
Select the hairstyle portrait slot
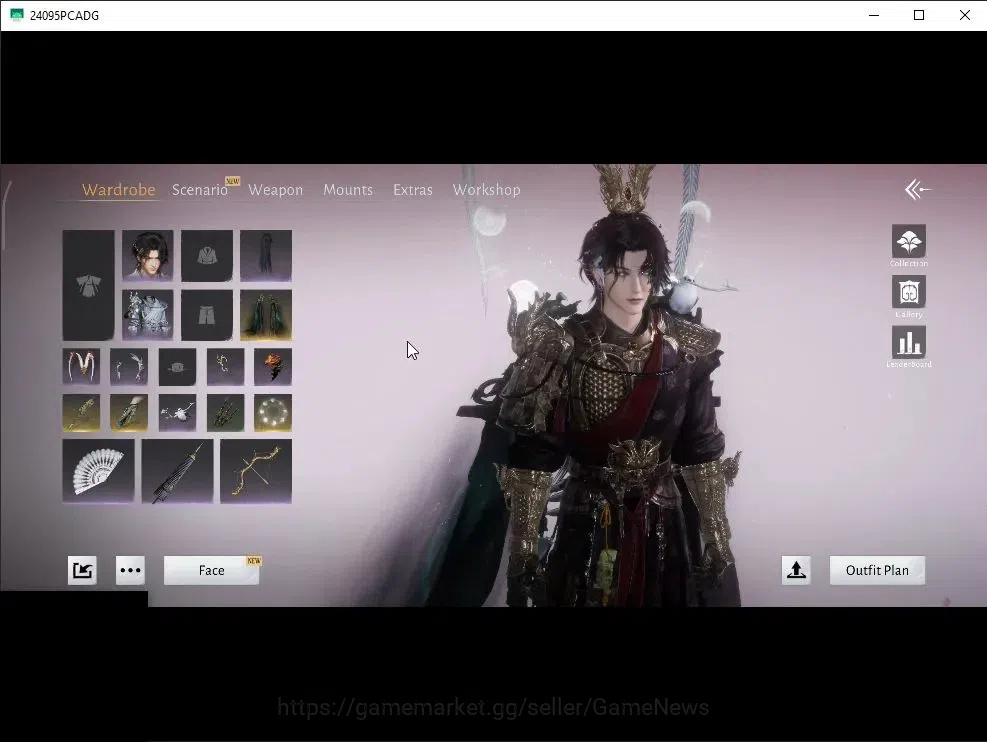point(147,255)
